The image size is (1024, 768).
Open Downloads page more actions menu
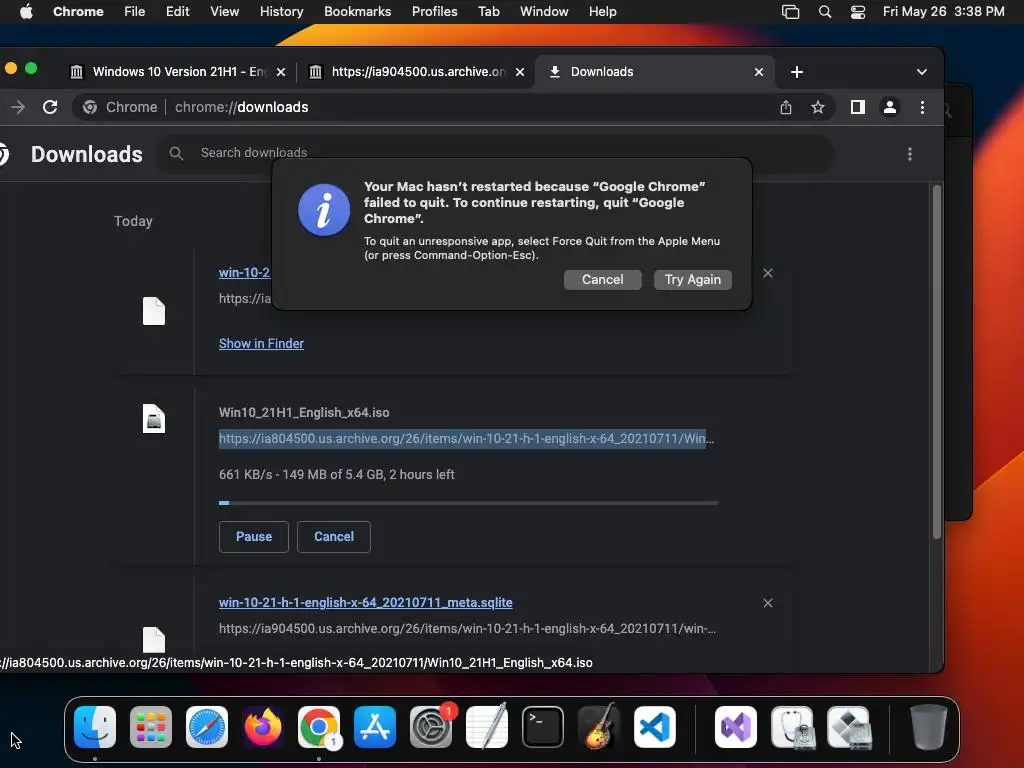[x=910, y=154]
